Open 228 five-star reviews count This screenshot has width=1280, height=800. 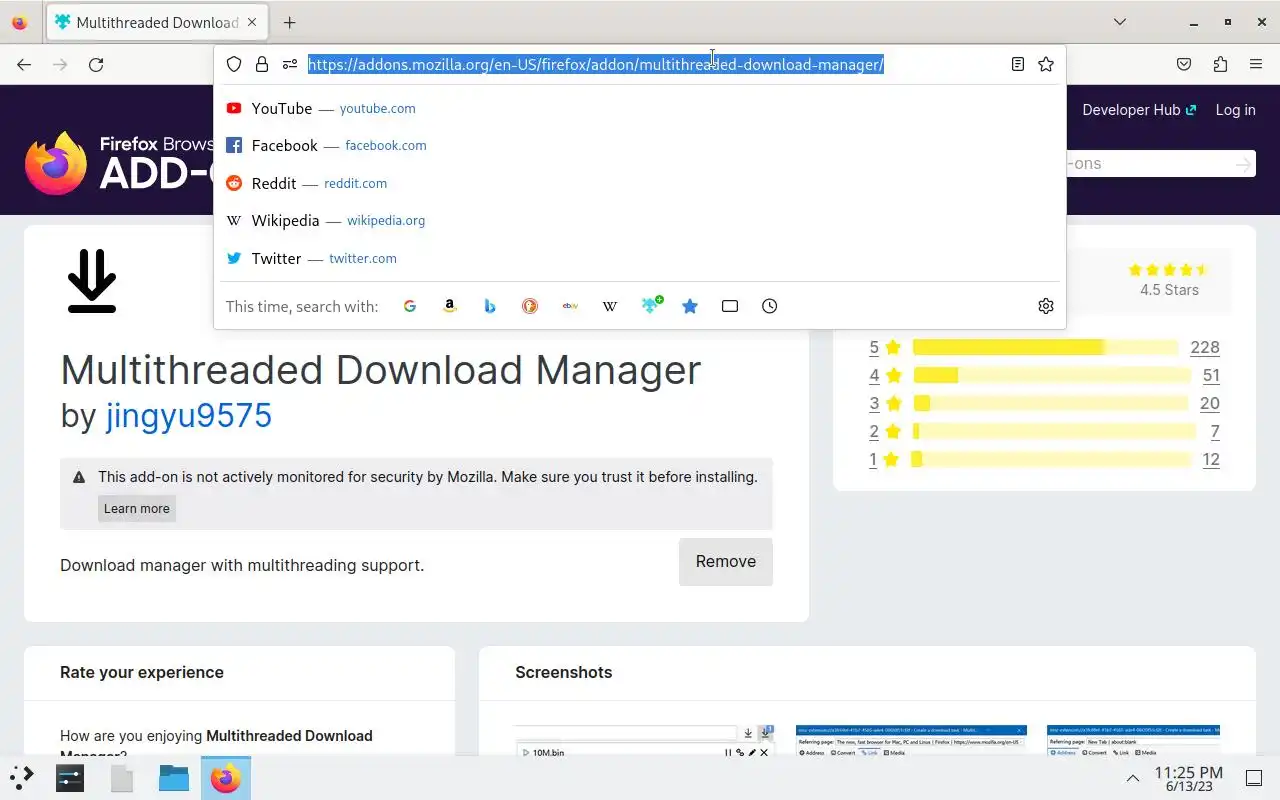click(1205, 347)
